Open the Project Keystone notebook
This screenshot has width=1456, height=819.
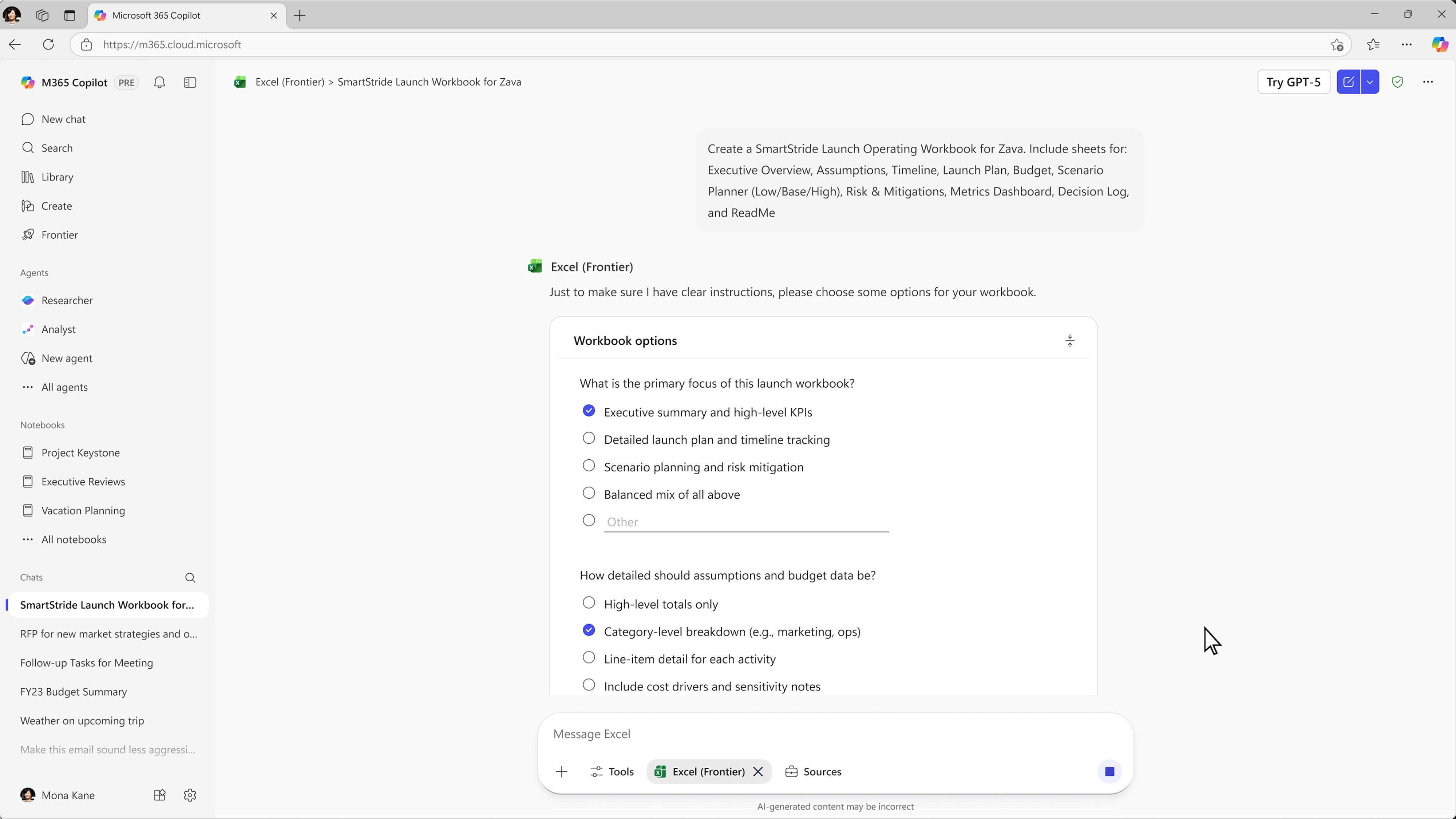(x=80, y=453)
